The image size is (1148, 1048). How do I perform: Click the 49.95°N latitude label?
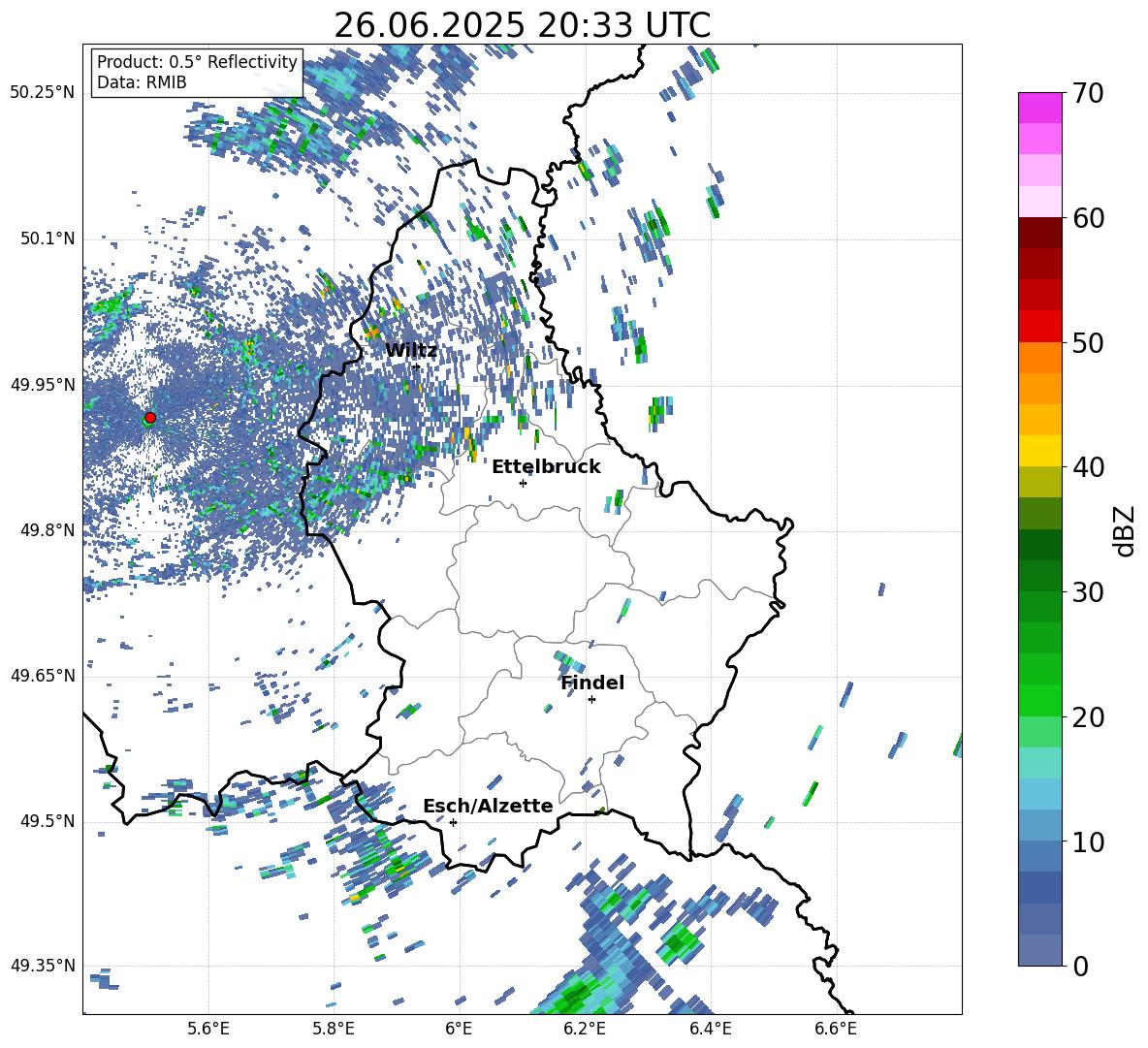(x=42, y=385)
